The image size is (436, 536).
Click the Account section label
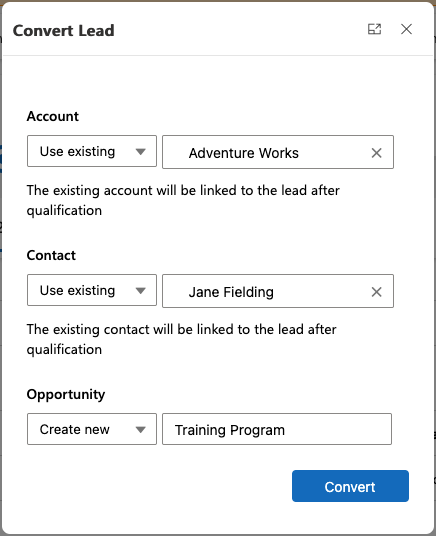point(53,116)
